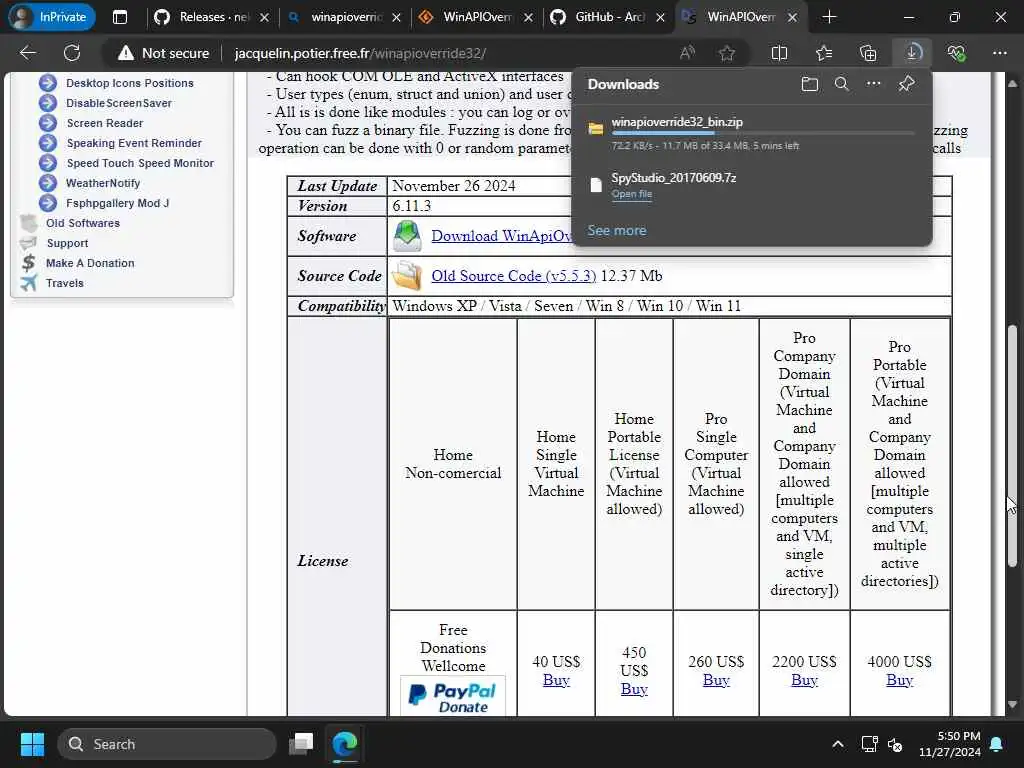Open Fsphpgallery Mod J link

[117, 203]
